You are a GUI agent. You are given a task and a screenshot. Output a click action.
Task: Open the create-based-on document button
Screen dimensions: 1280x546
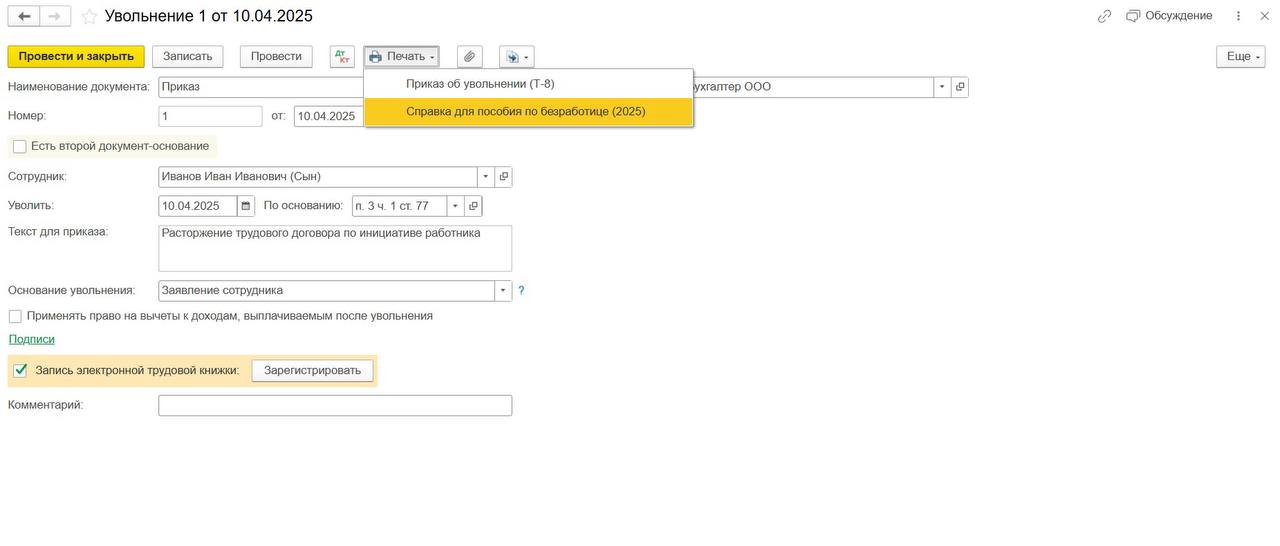coord(517,57)
